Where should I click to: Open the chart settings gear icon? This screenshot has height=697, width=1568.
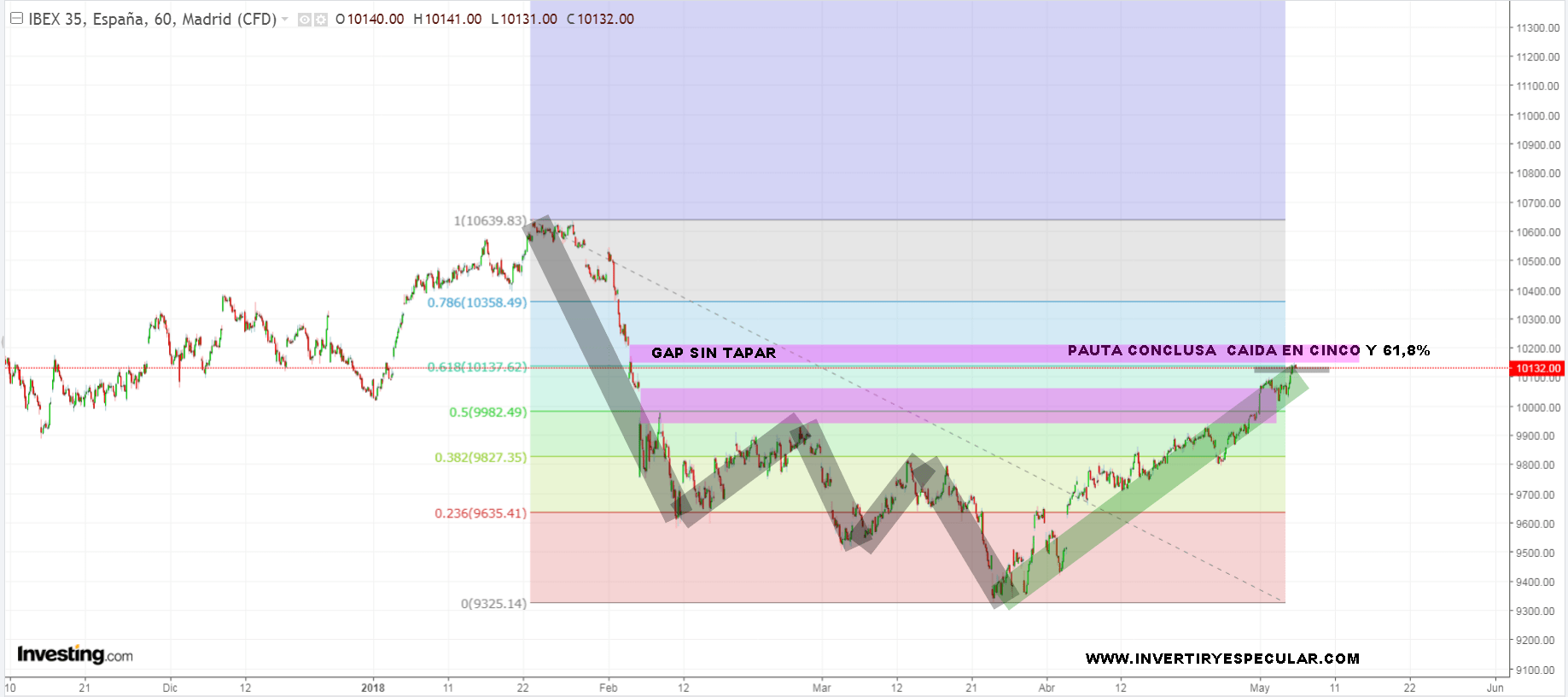321,20
